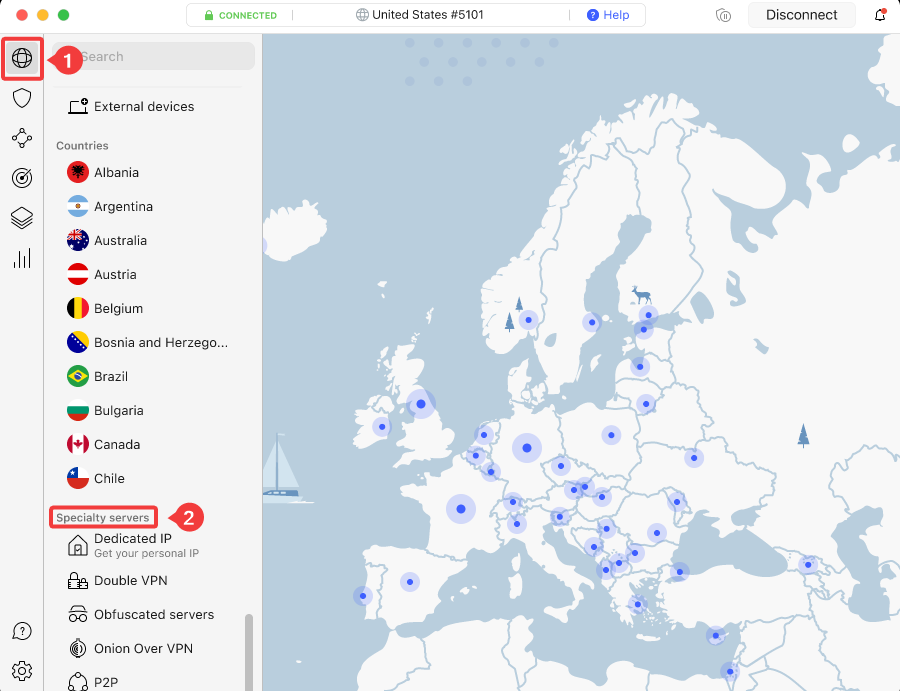Connect to Canada from the countries list
This screenshot has width=900, height=691.
point(119,444)
